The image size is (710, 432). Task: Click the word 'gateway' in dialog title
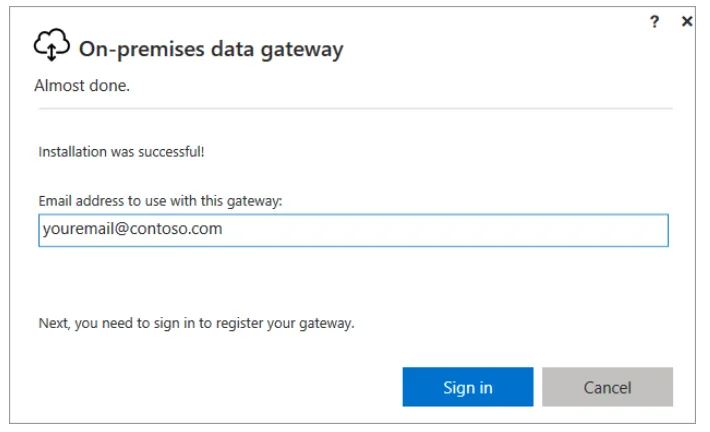[x=302, y=50]
